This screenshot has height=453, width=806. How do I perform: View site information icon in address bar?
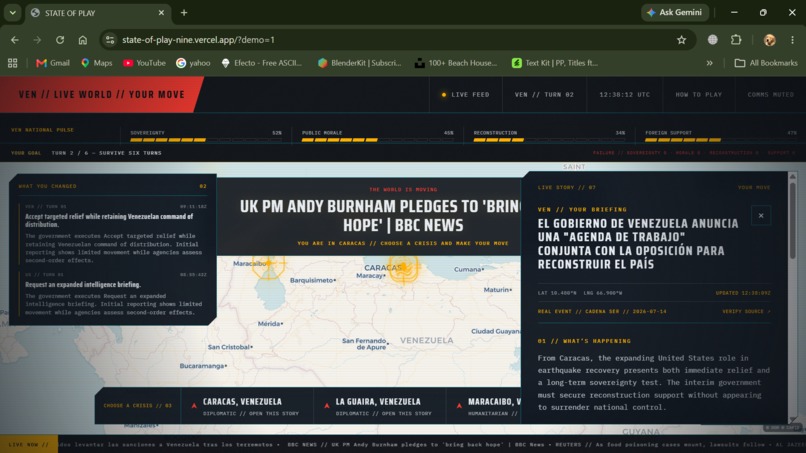tap(109, 40)
